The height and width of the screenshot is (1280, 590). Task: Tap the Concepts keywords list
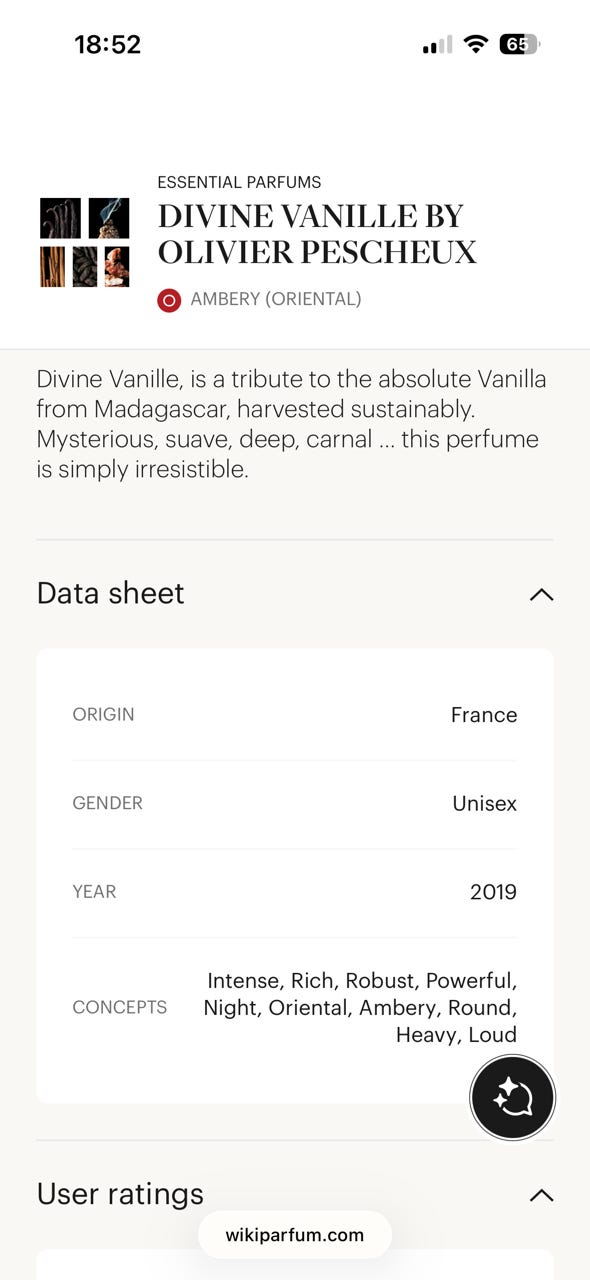pyautogui.click(x=360, y=1007)
